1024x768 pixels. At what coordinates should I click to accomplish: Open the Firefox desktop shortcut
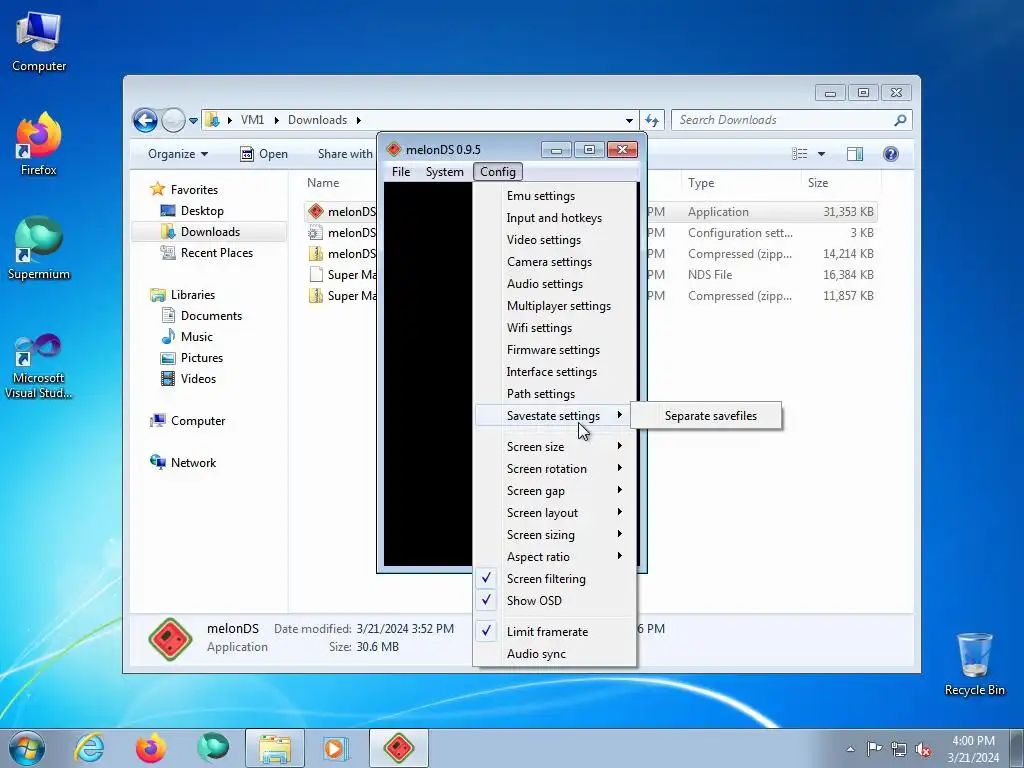[x=39, y=144]
